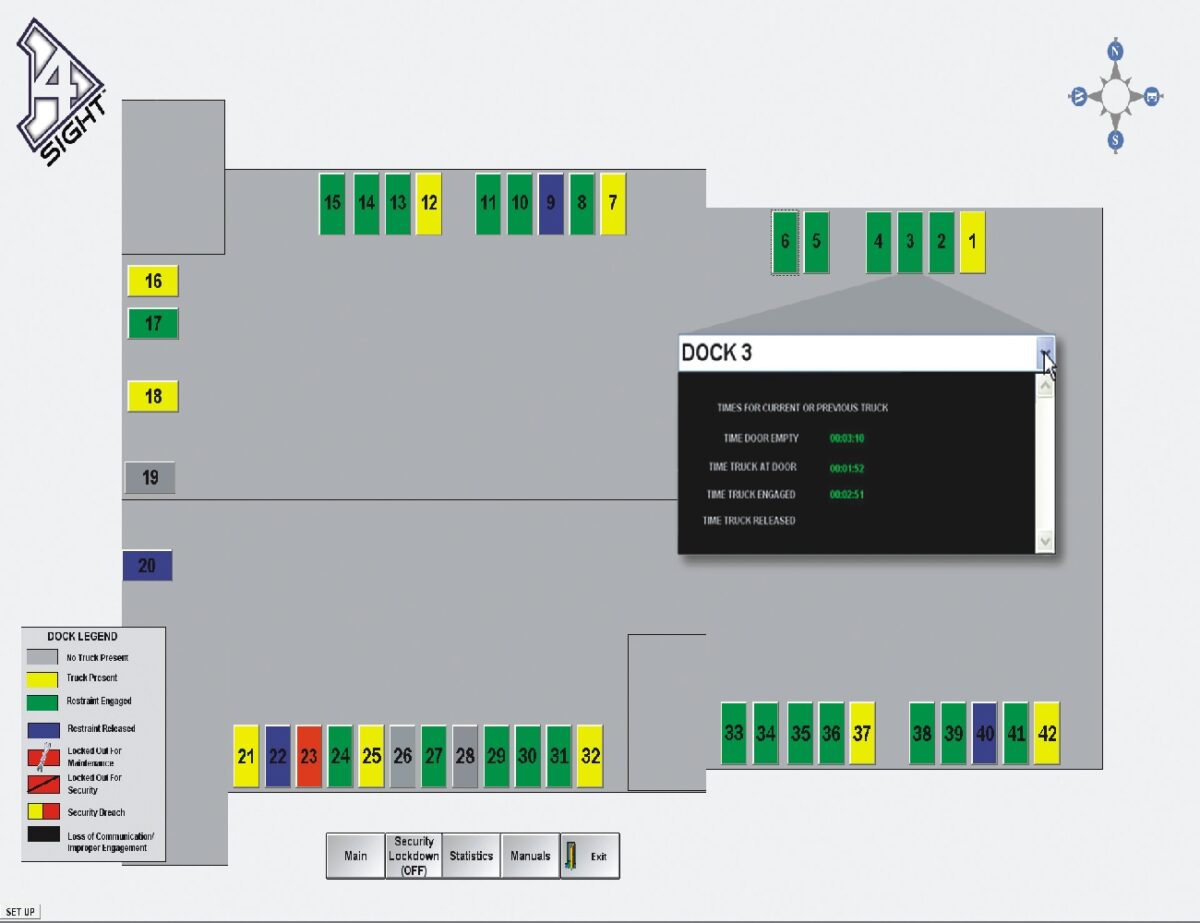The height and width of the screenshot is (923, 1200).
Task: Click the TIME TRUCK RELEASED label
Action: point(750,521)
